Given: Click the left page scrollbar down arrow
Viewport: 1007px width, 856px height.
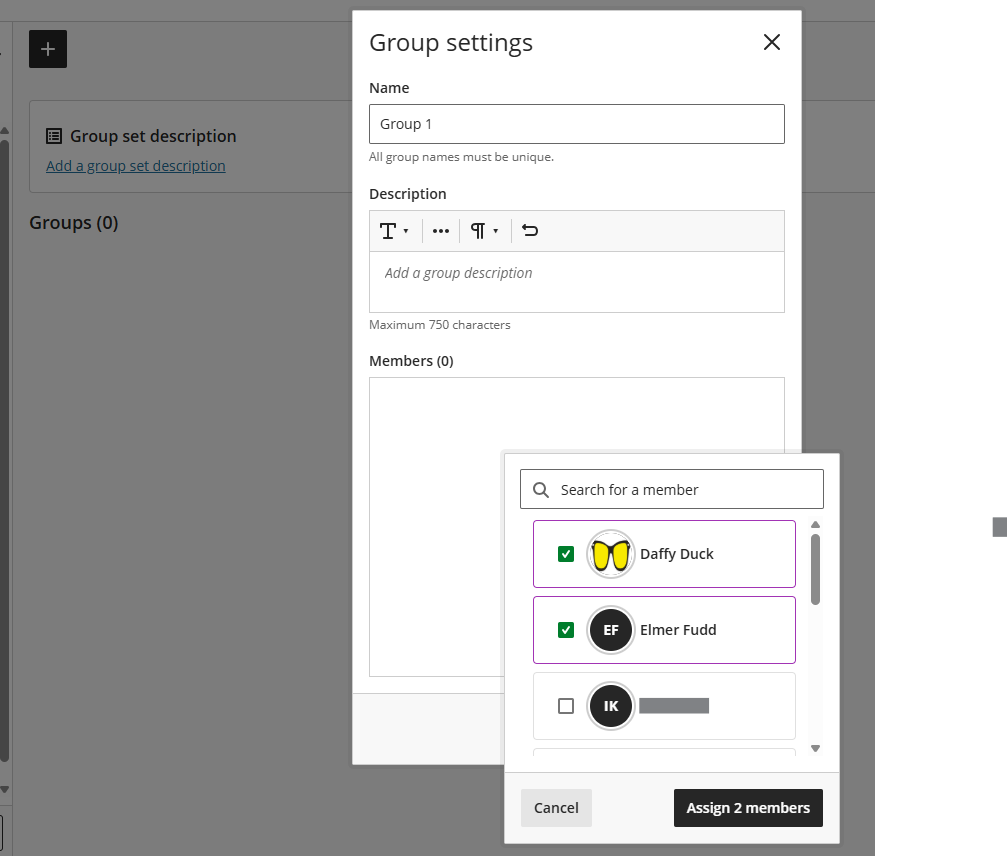Looking at the screenshot, I should pos(4,789).
